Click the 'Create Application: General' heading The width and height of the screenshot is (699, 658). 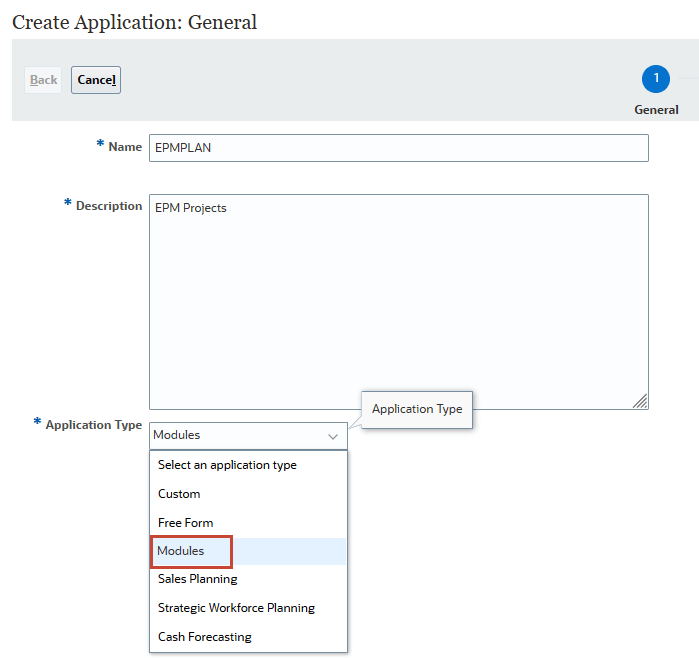134,22
